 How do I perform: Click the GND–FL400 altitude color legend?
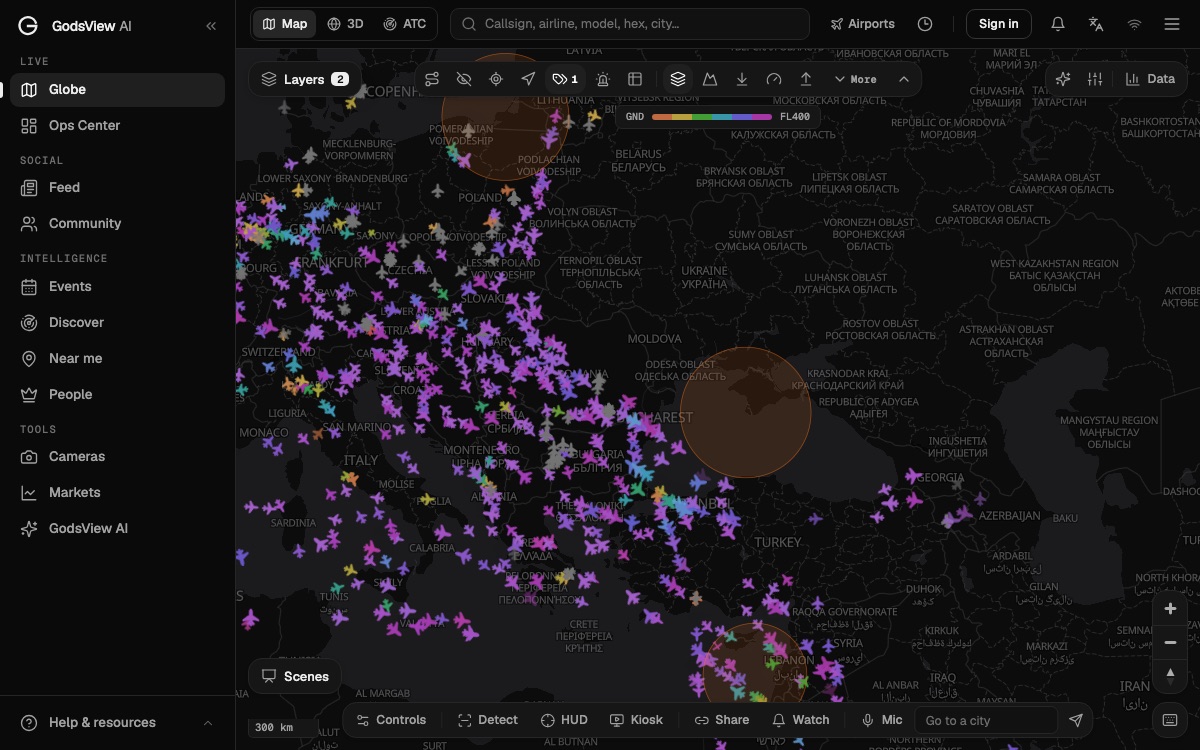point(717,117)
